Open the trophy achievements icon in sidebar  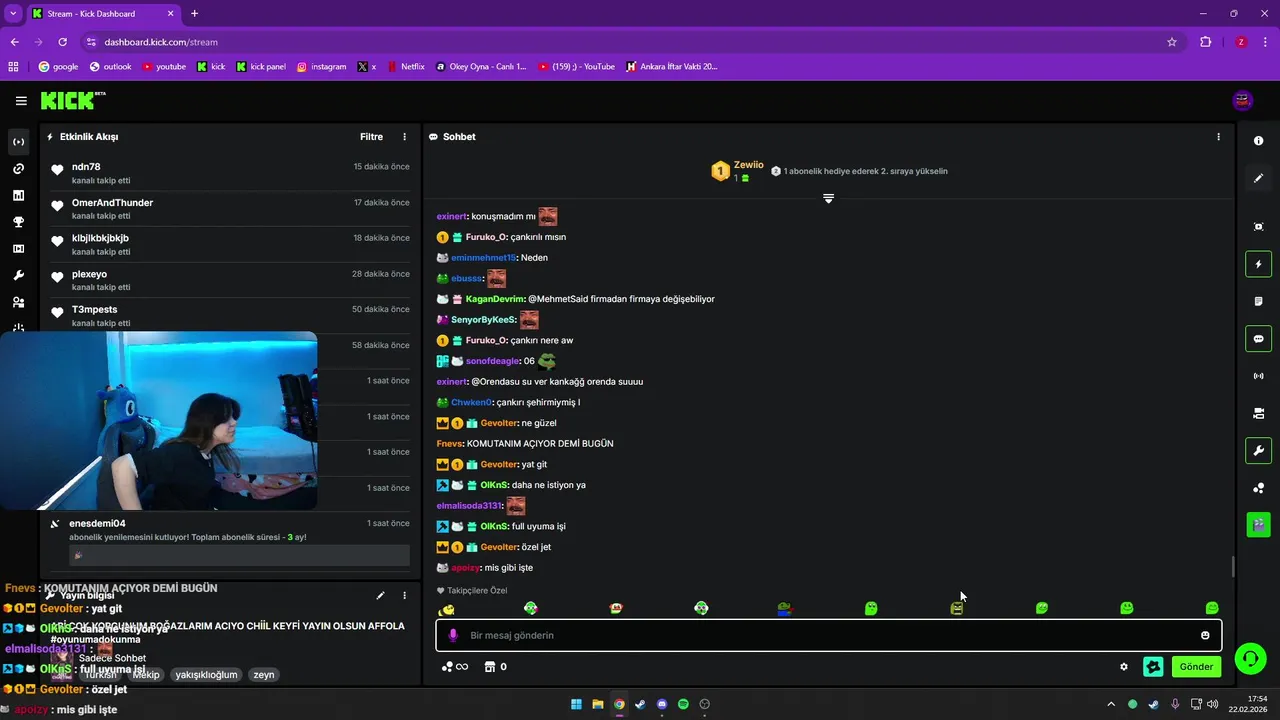pos(18,222)
